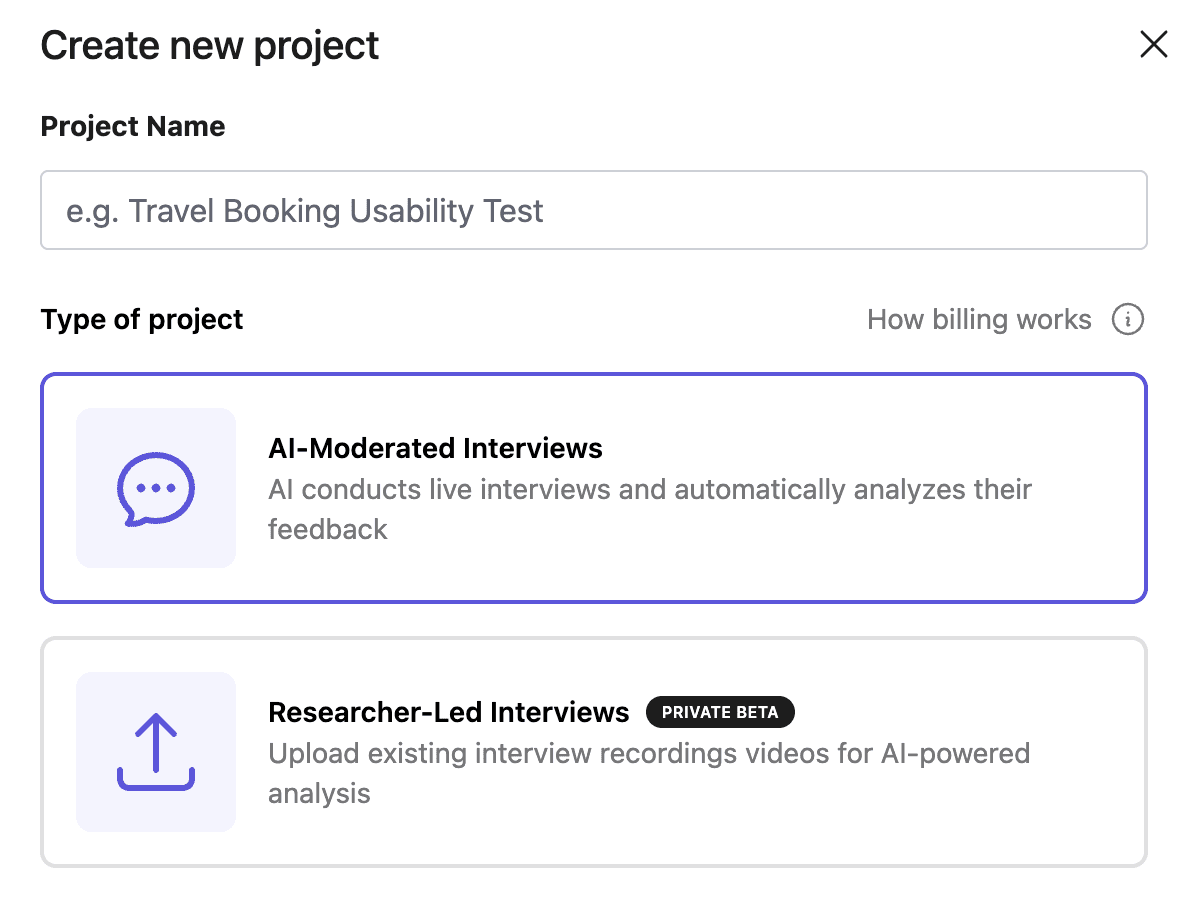
Task: Click the PRIVATE BETA badge
Action: (x=720, y=712)
